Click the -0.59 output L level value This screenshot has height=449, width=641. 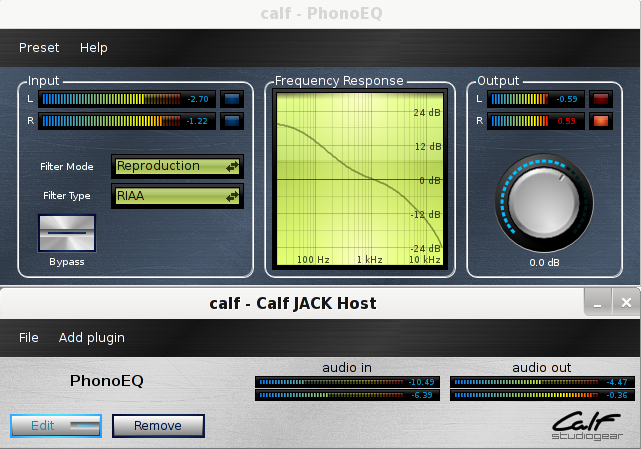click(567, 99)
